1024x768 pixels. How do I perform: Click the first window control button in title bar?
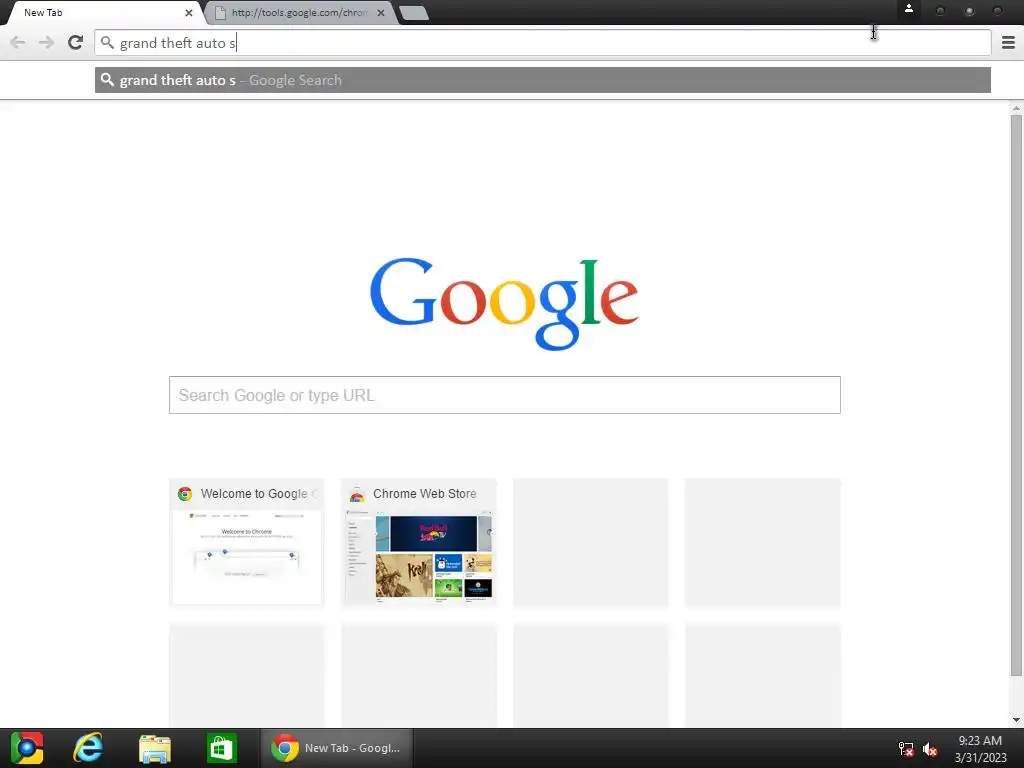tap(940, 11)
